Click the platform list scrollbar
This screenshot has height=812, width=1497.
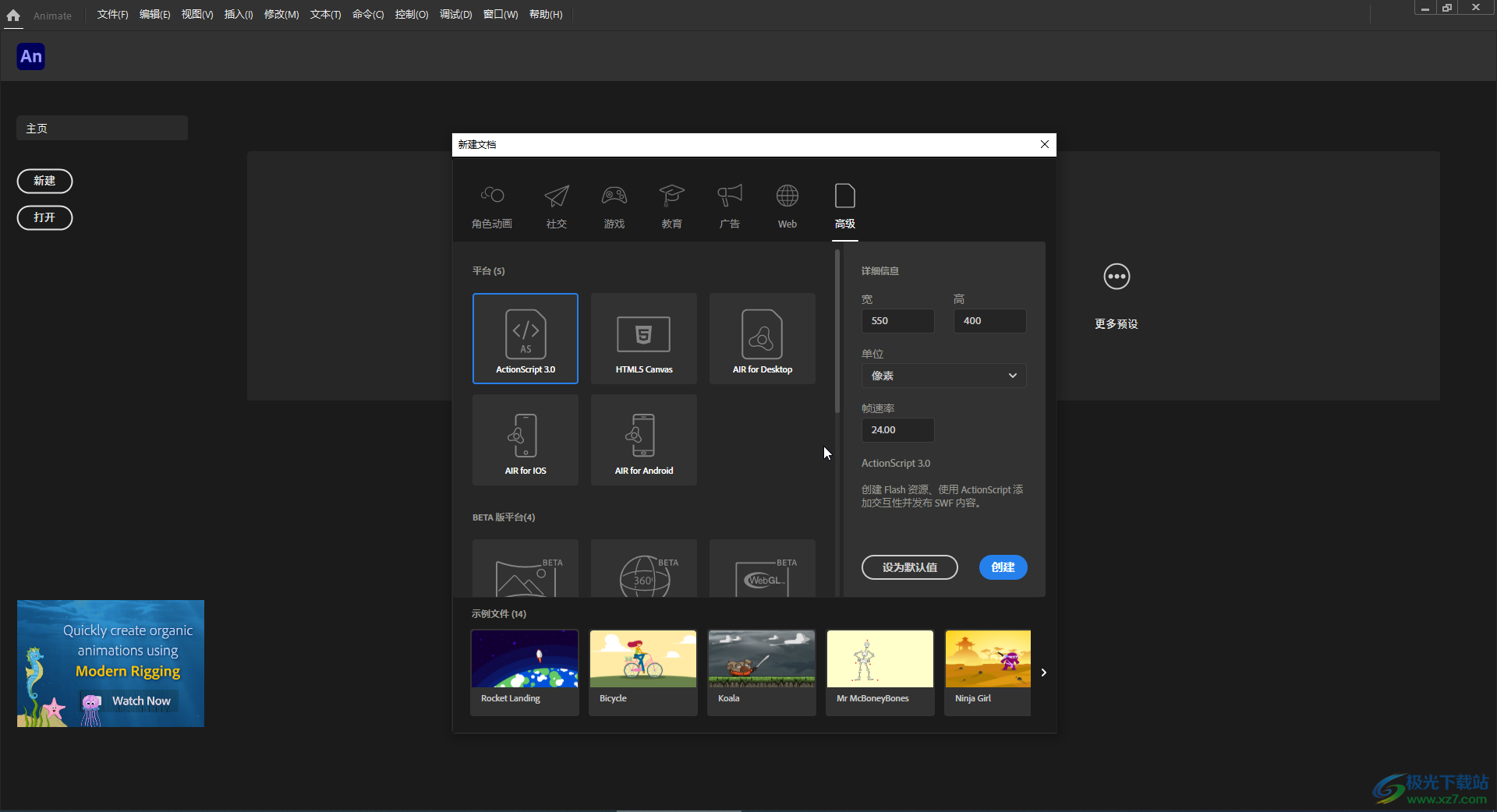837,331
